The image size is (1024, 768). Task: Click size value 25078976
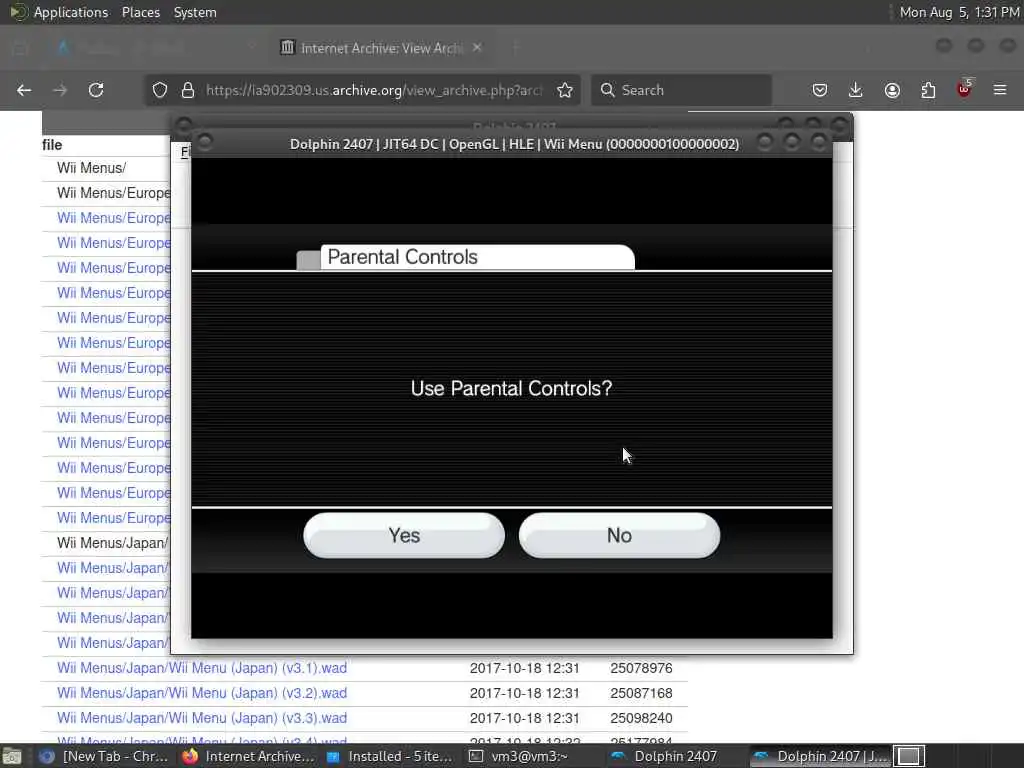tap(641, 668)
